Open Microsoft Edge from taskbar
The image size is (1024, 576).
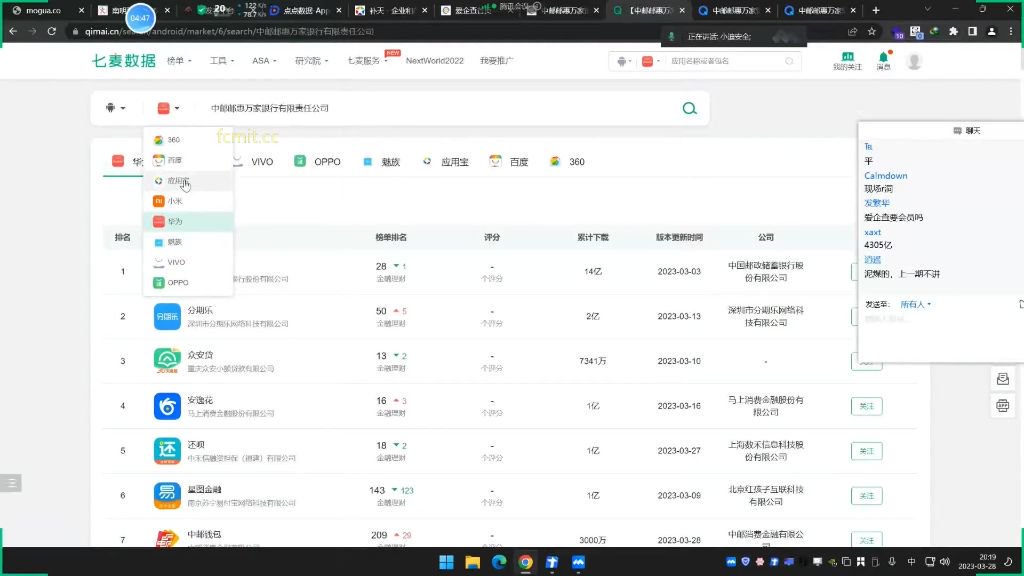pos(499,562)
